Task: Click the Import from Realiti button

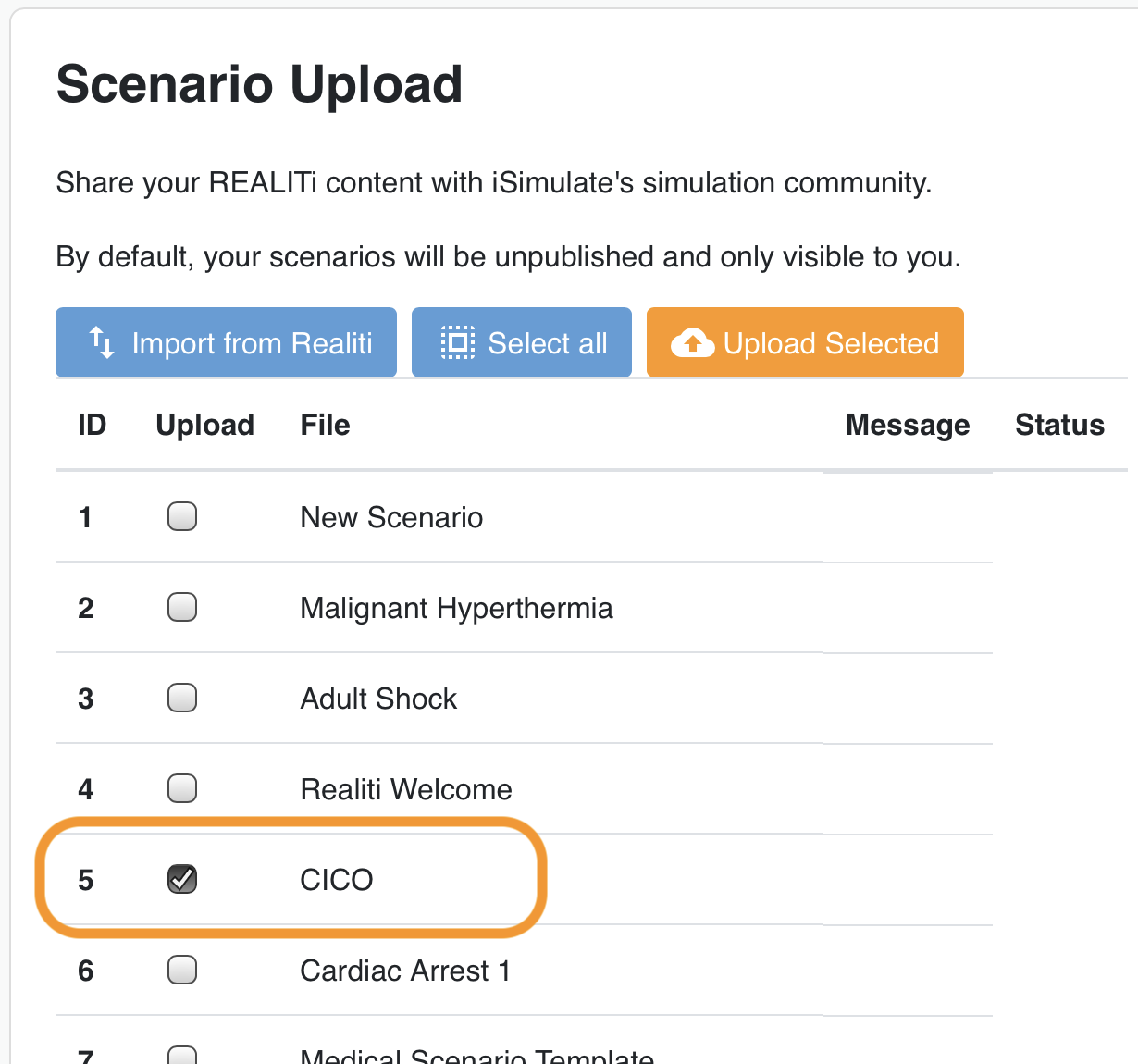Action: point(226,342)
